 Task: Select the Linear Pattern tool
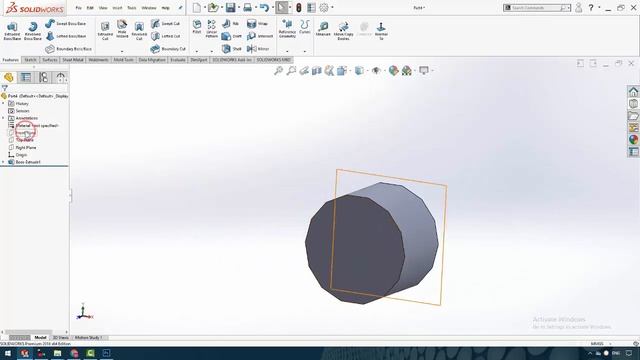pos(211,29)
